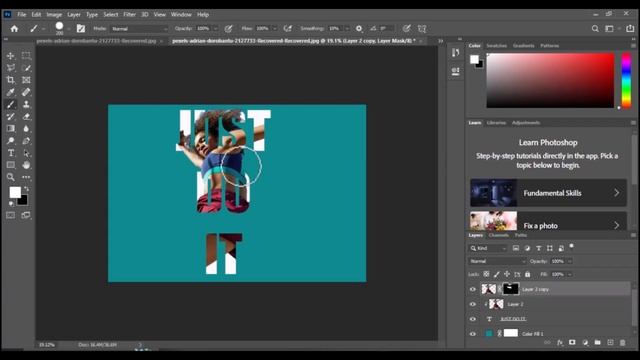640x360 pixels.
Task: Switch to the Libraries tab
Action: [x=496, y=123]
